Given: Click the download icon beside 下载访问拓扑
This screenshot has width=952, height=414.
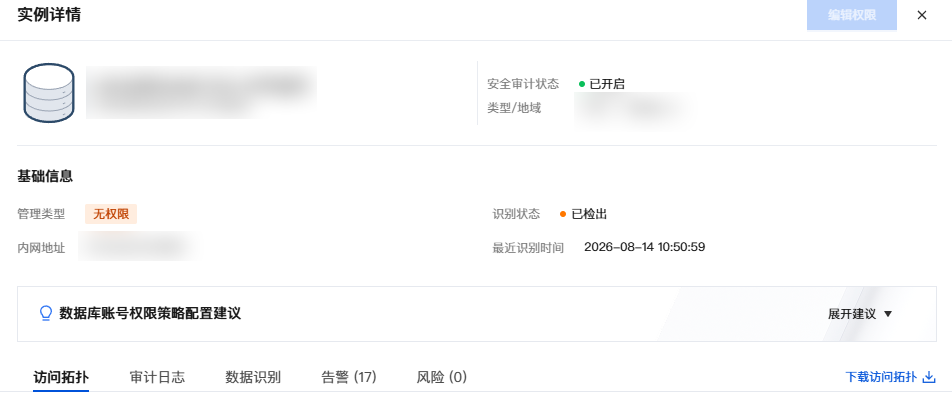Looking at the screenshot, I should [929, 378].
